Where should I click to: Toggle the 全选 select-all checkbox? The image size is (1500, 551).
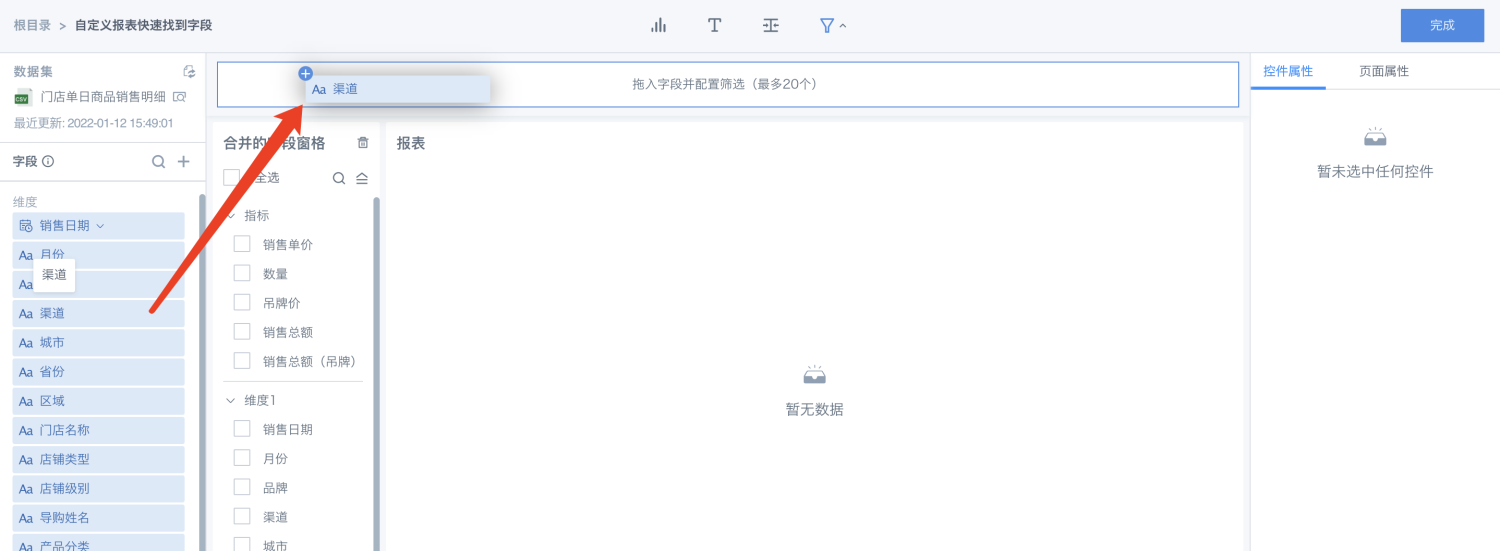point(232,177)
